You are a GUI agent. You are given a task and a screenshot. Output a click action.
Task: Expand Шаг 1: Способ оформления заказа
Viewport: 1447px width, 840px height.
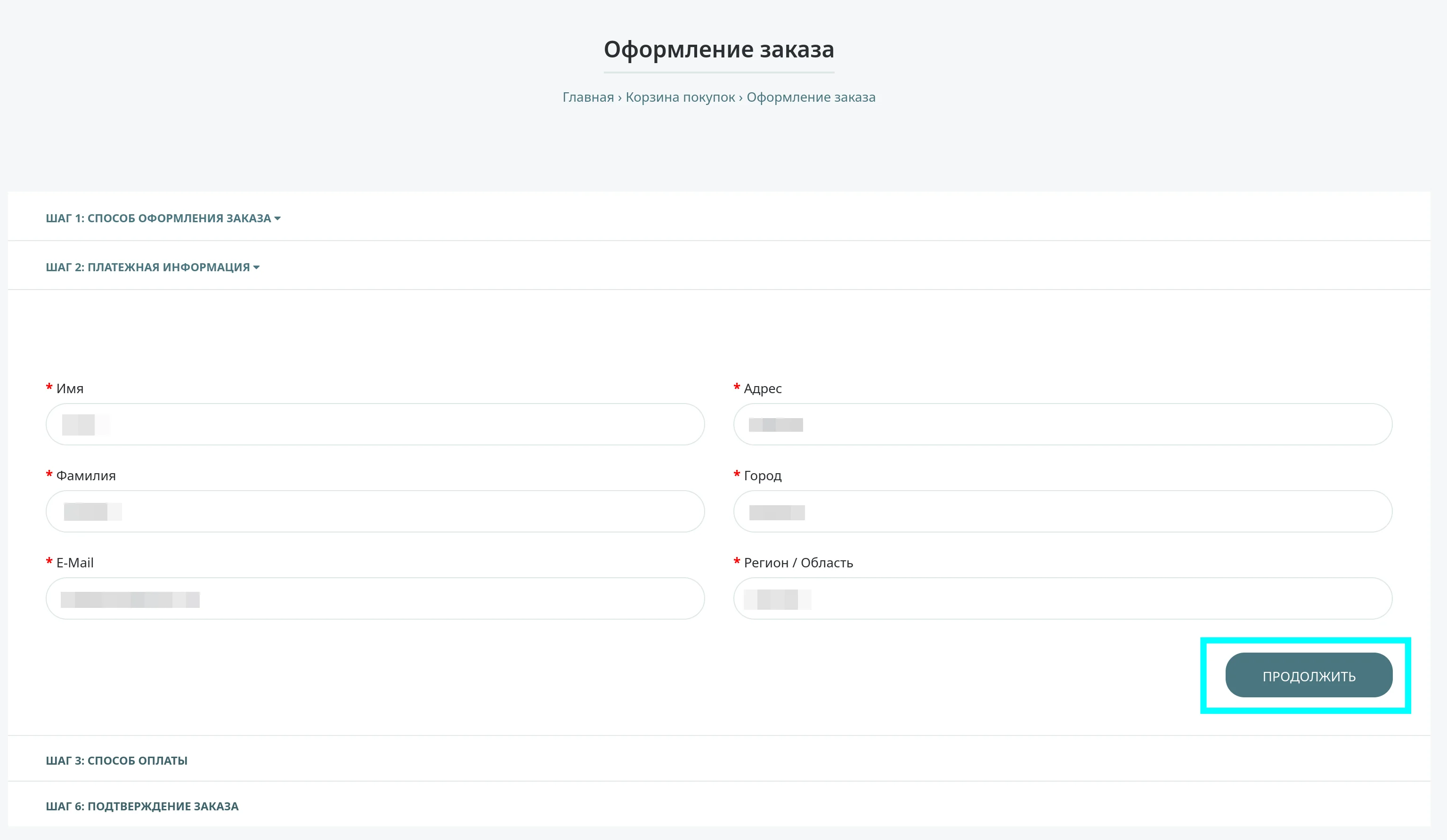[x=158, y=218]
